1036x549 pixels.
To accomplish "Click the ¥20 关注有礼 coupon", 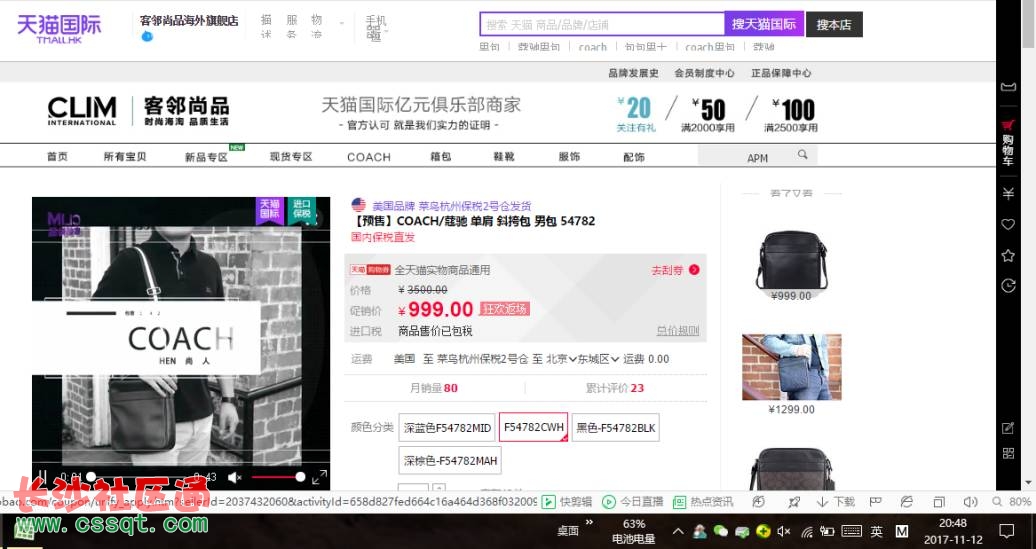I will [636, 114].
